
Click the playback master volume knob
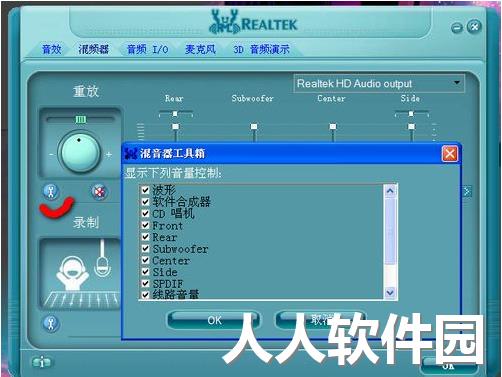point(79,152)
